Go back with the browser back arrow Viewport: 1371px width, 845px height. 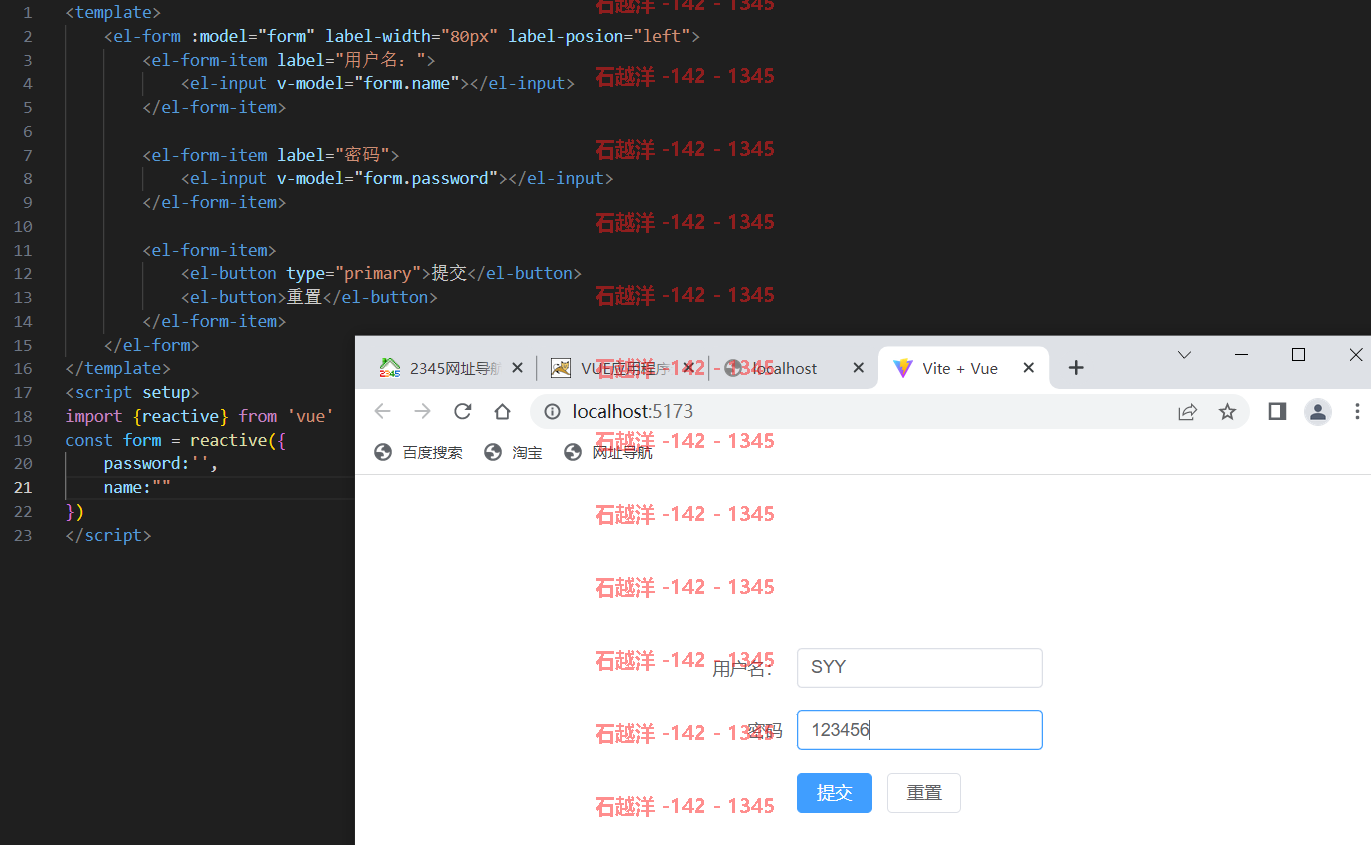click(382, 412)
